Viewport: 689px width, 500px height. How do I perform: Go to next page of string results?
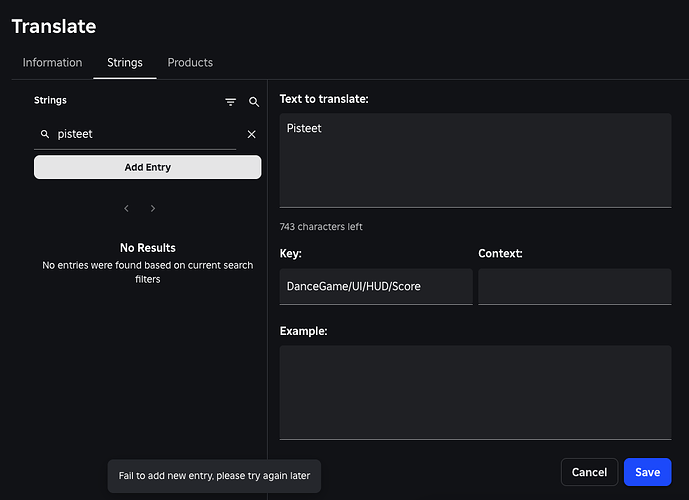(x=153, y=209)
